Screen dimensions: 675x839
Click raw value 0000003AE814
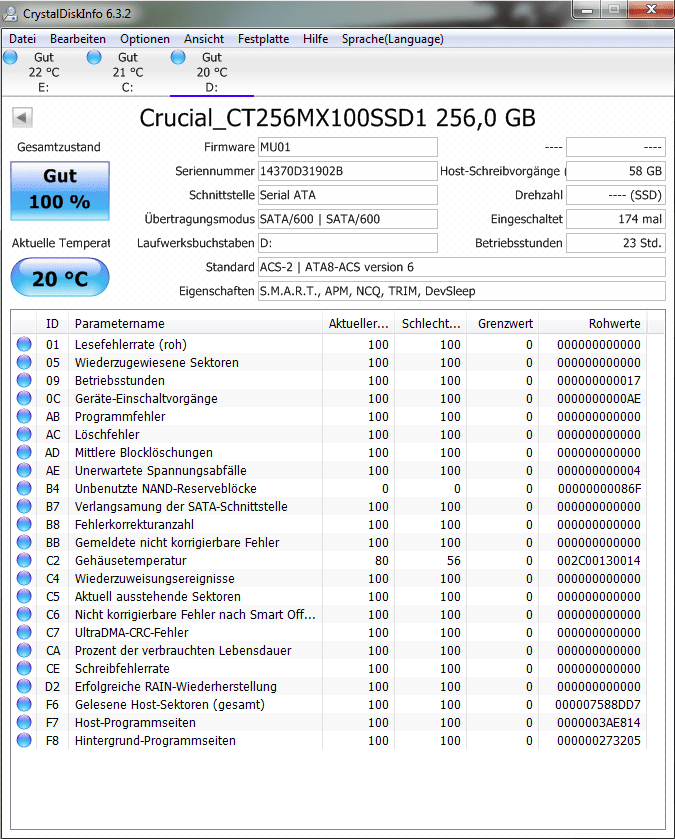coord(599,722)
